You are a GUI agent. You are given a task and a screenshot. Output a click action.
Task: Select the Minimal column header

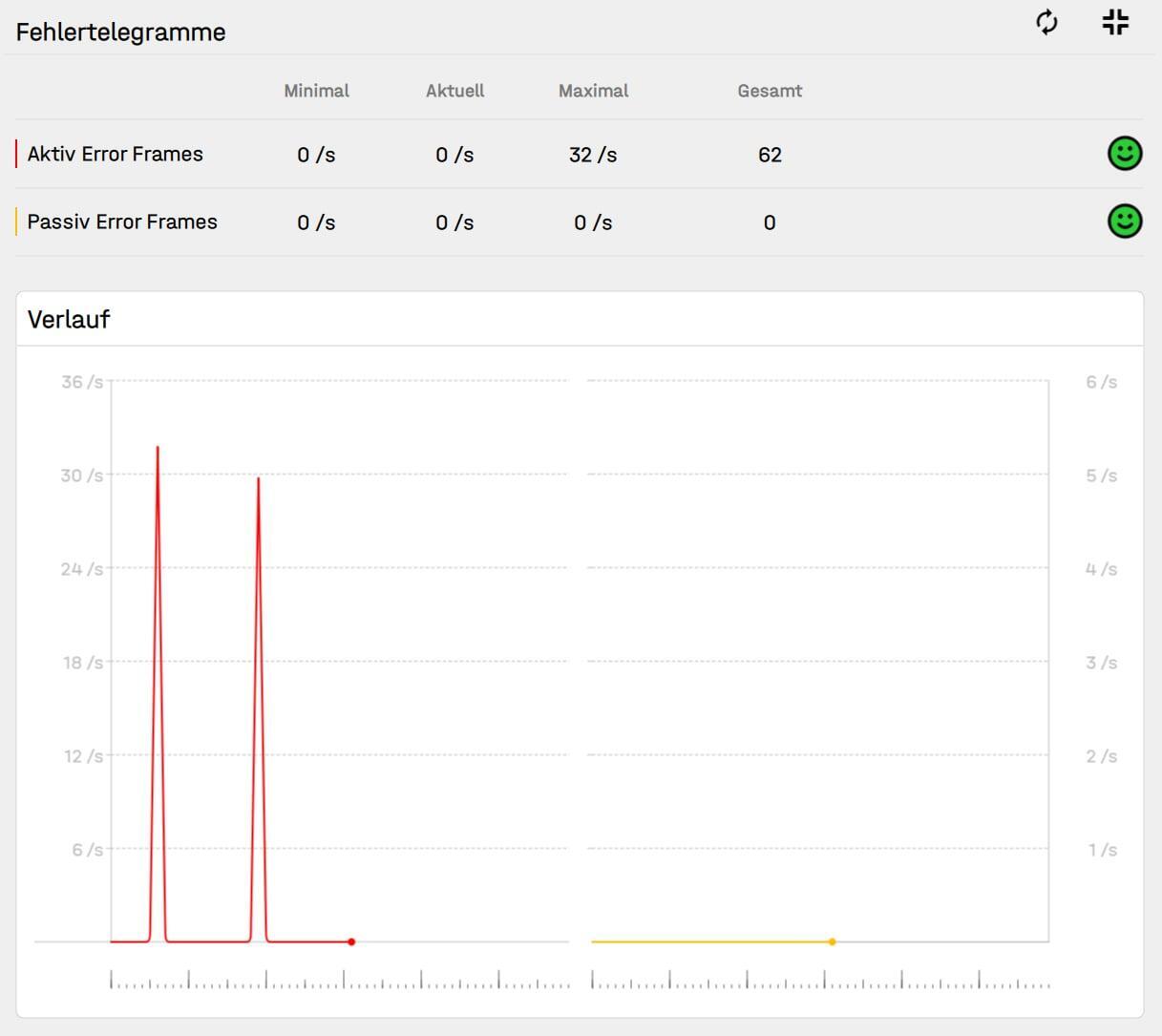coord(316,91)
